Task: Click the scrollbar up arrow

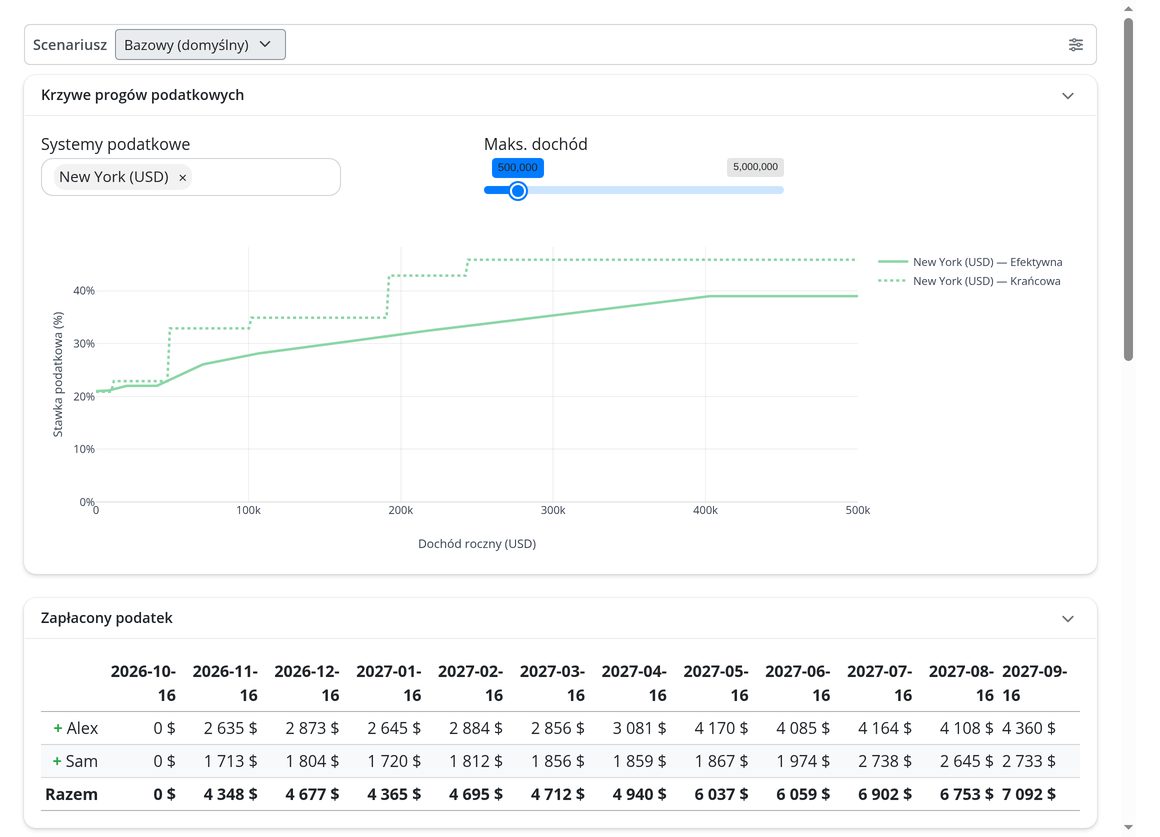Action: coord(1128,9)
